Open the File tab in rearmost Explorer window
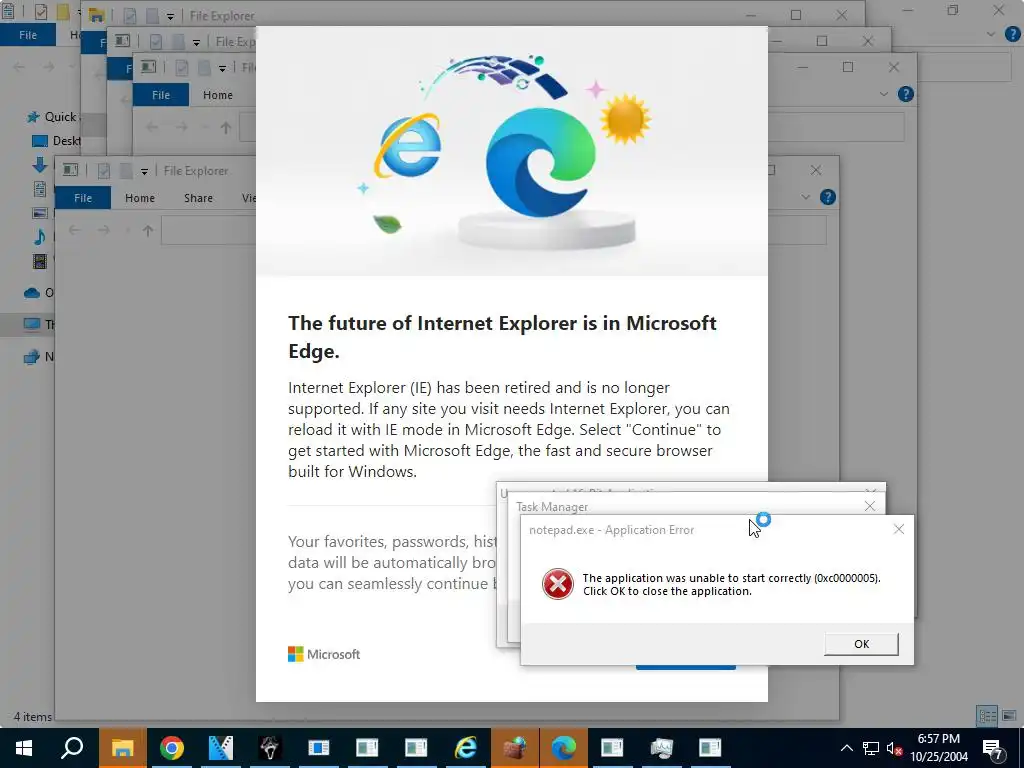The height and width of the screenshot is (768, 1024). click(28, 35)
